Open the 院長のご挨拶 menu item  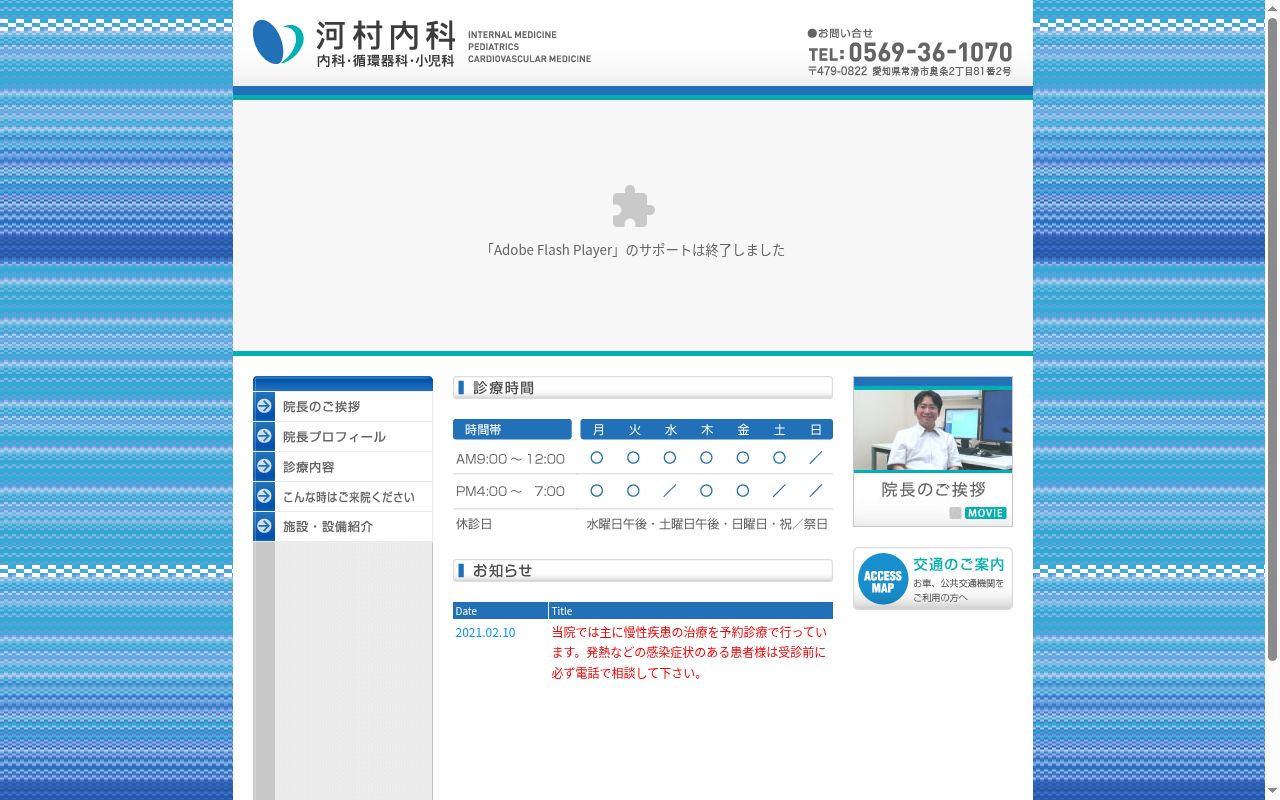click(343, 406)
